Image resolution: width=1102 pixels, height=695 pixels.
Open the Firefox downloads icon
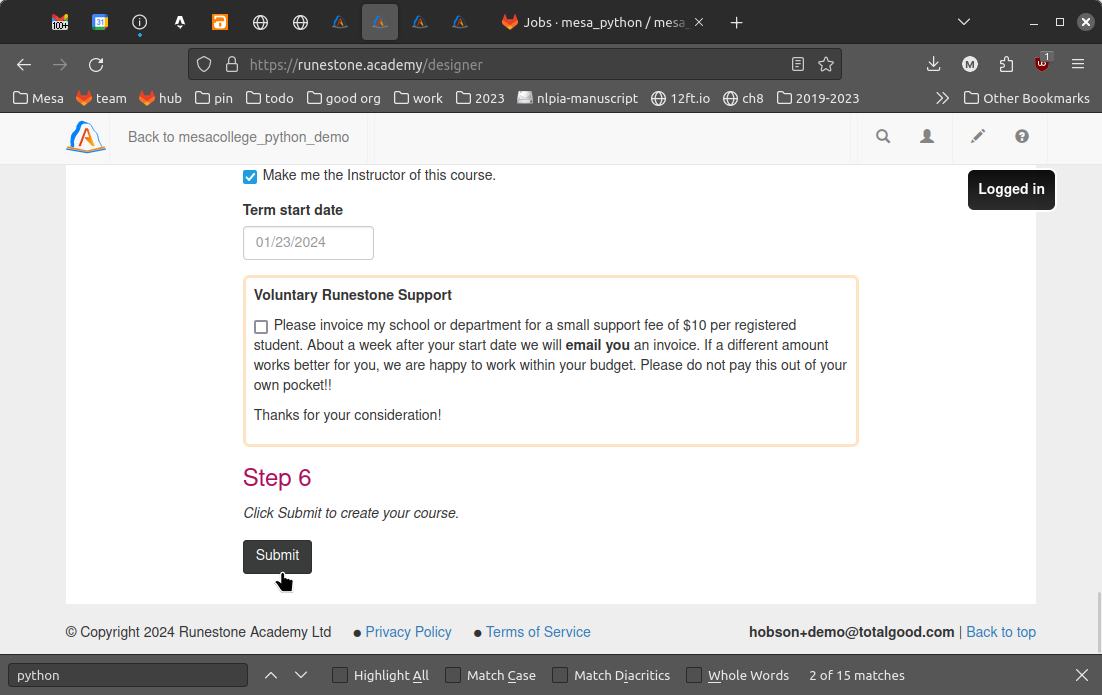(933, 64)
